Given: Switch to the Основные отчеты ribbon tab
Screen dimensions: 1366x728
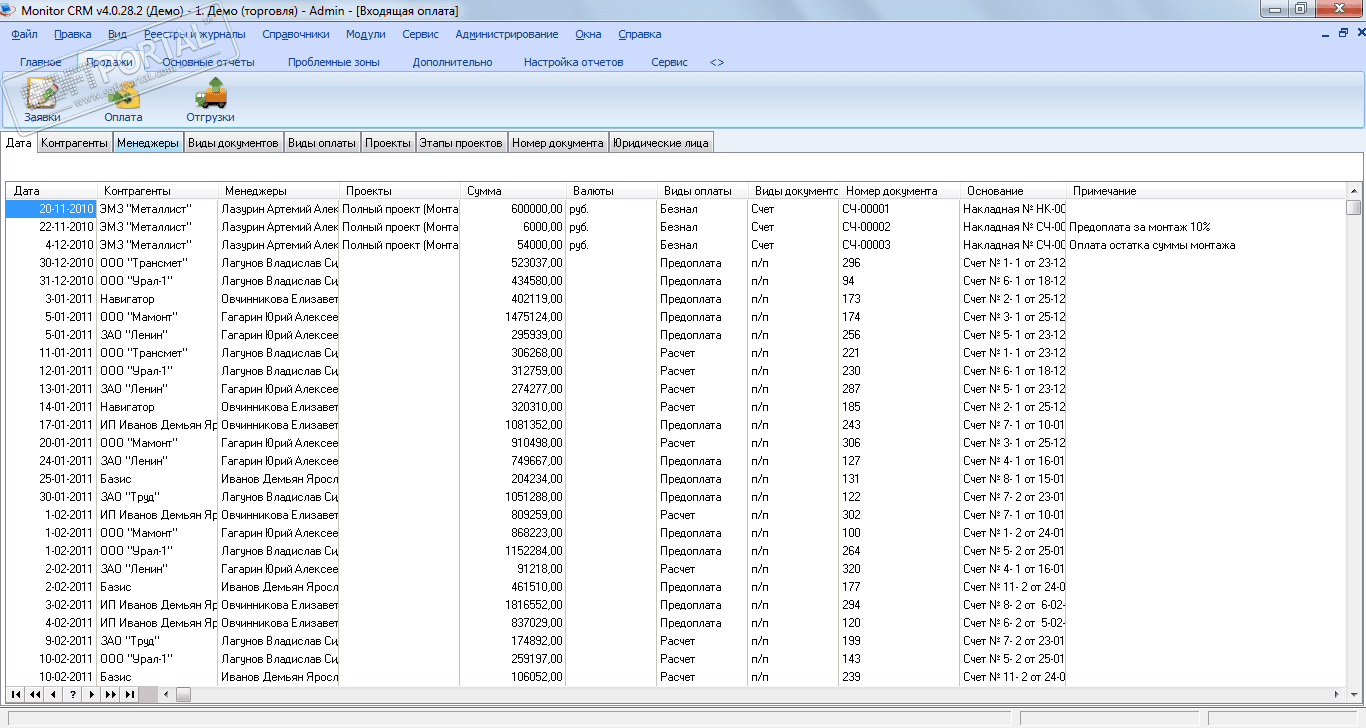Looking at the screenshot, I should pos(208,62).
